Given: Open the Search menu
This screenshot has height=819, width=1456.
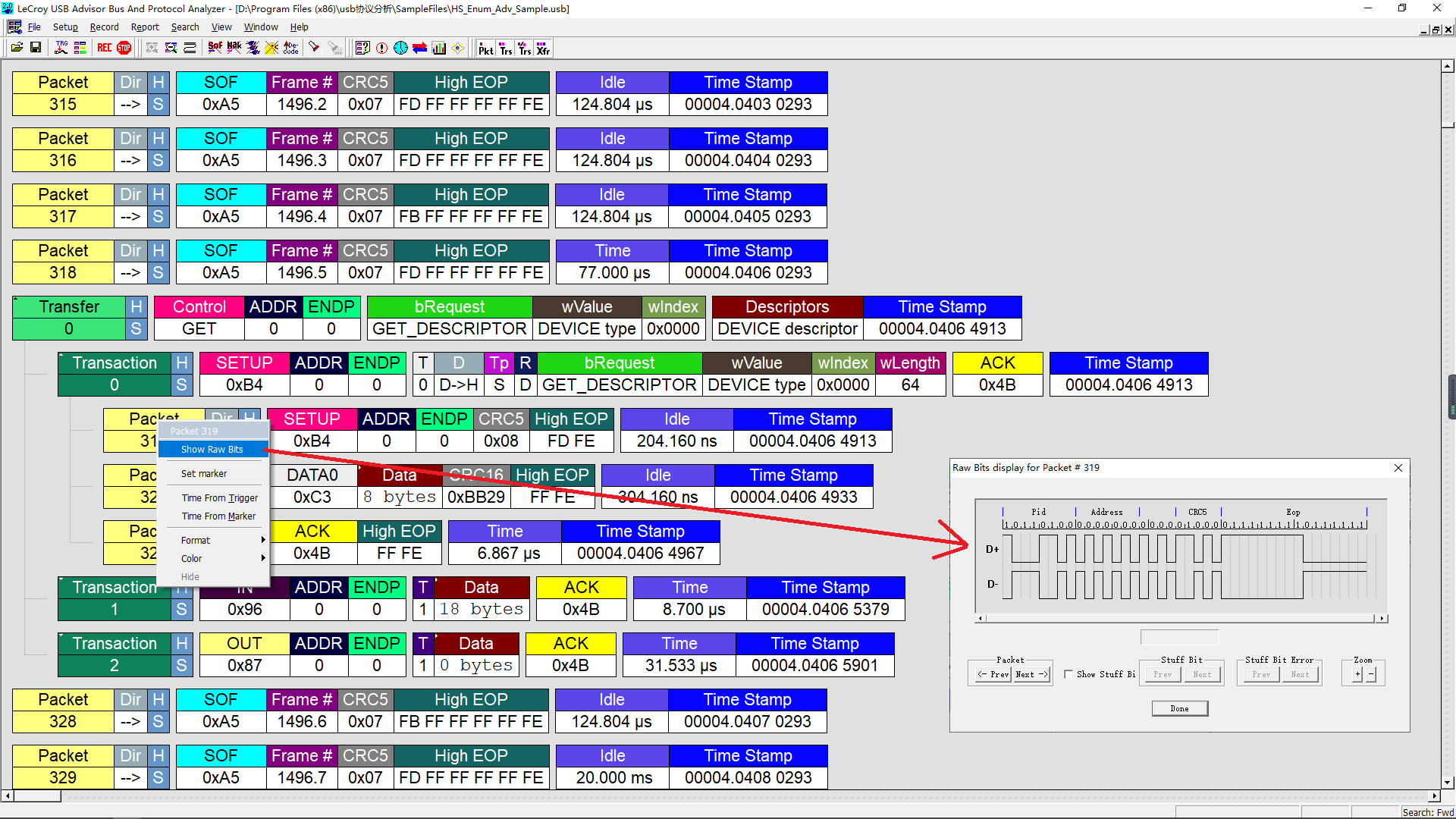Looking at the screenshot, I should (x=185, y=27).
